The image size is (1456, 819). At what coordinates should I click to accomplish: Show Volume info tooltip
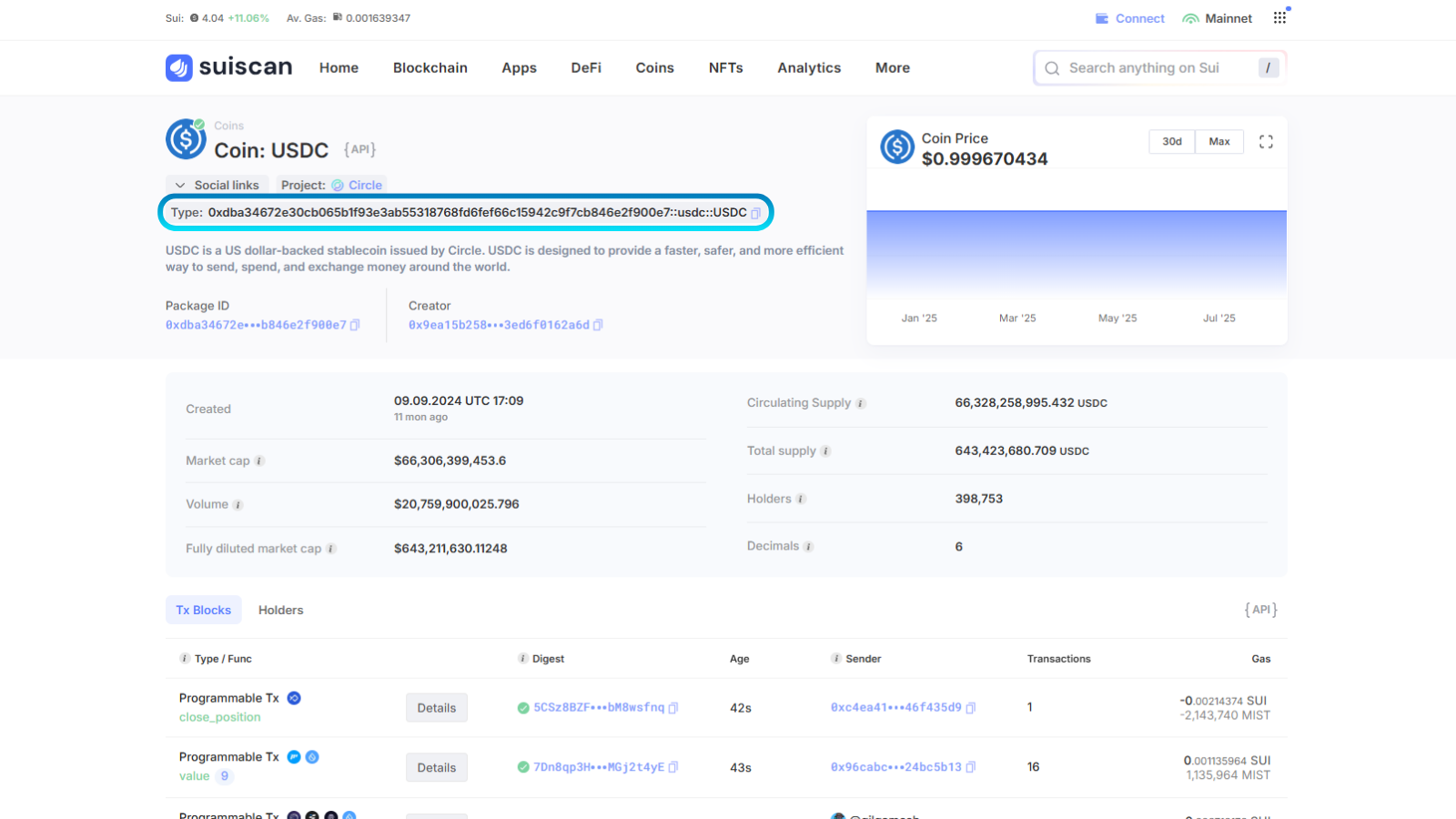[x=238, y=505]
